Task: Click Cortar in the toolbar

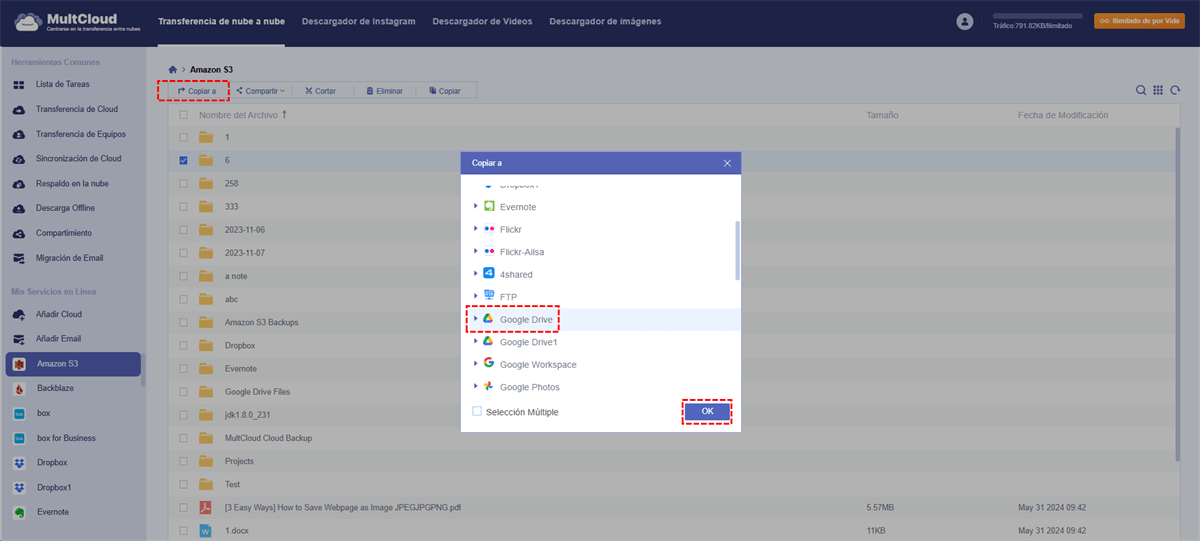Action: click(x=321, y=91)
